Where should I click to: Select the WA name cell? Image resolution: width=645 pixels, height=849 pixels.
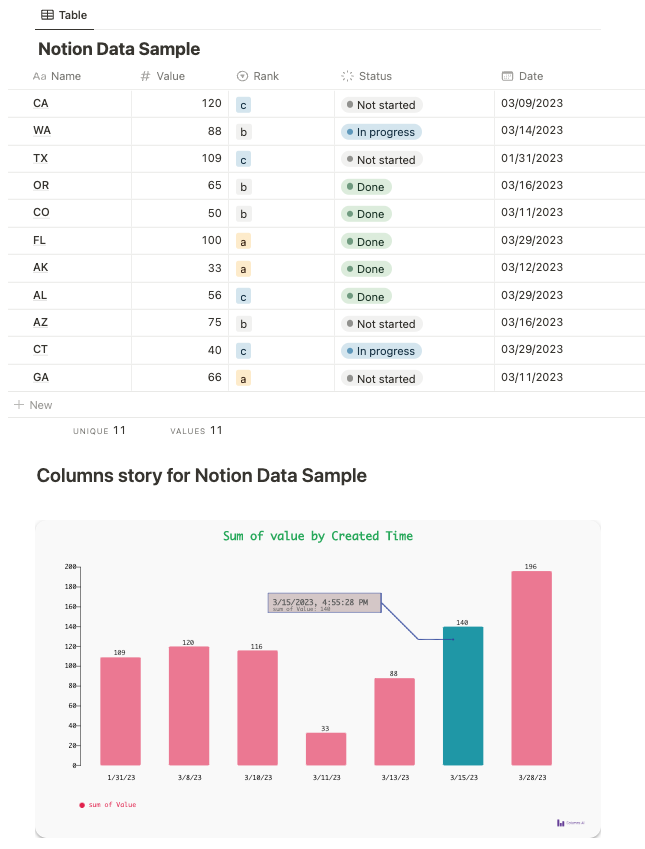tap(42, 130)
